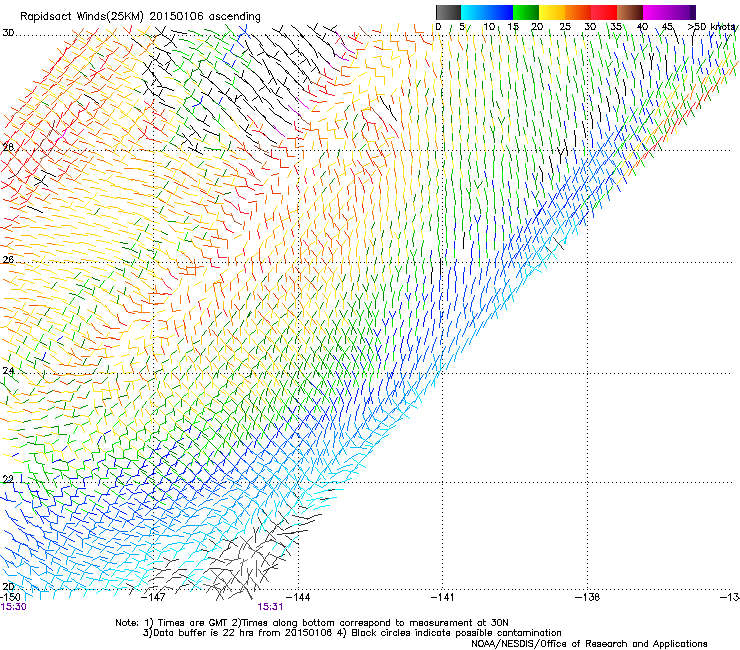Click the '>50 knots' legend label
Image resolution: width=740 pixels, height=650 pixels.
(711, 26)
